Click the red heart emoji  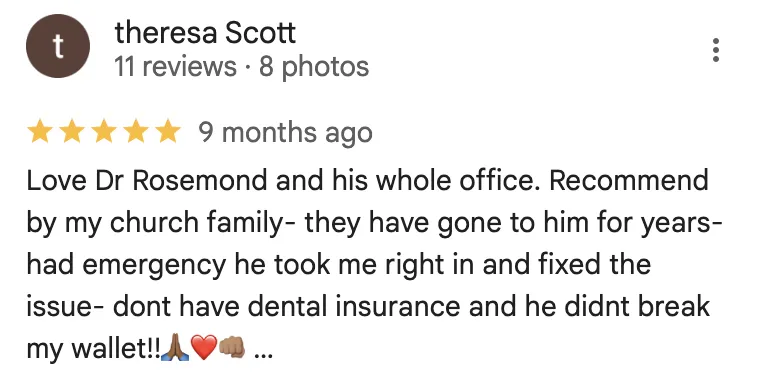tap(204, 348)
